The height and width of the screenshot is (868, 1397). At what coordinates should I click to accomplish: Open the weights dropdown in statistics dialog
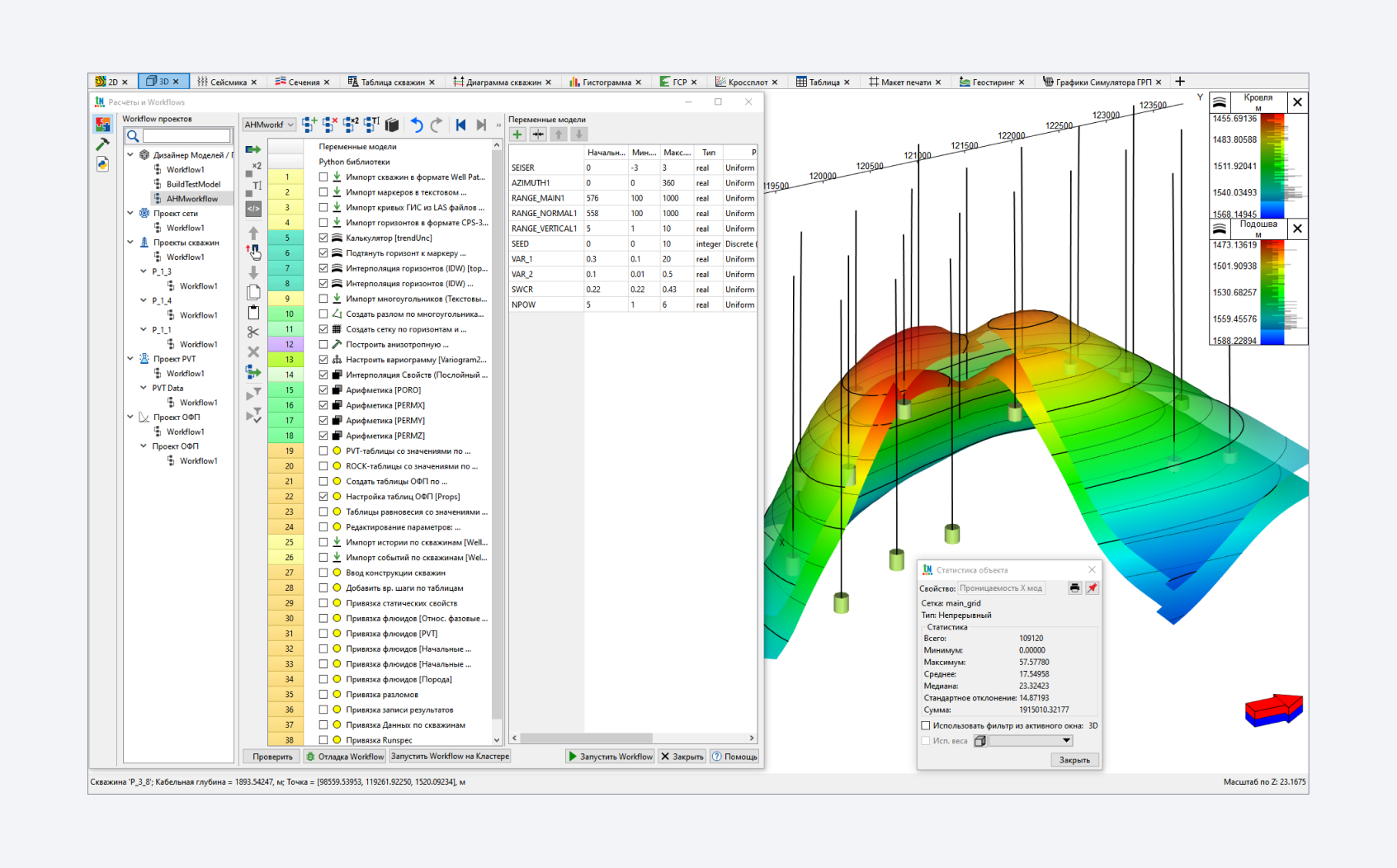(1031, 741)
